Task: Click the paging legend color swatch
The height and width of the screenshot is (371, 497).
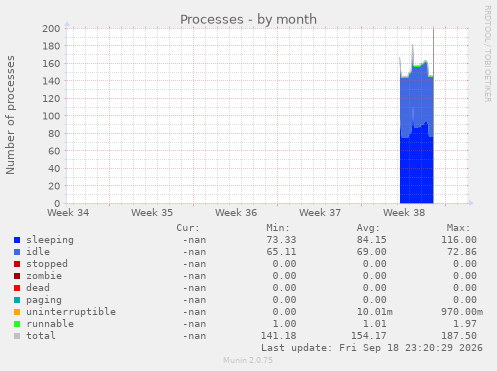Action: (17, 300)
